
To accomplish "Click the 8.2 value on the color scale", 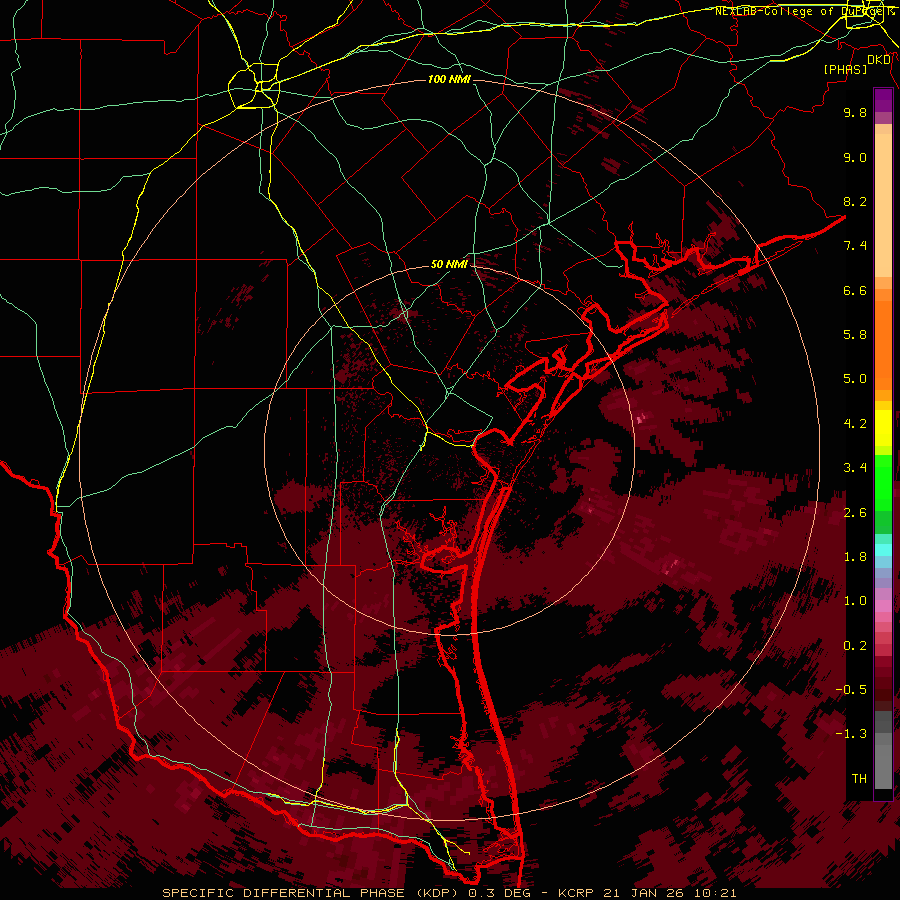I will 855,201.
